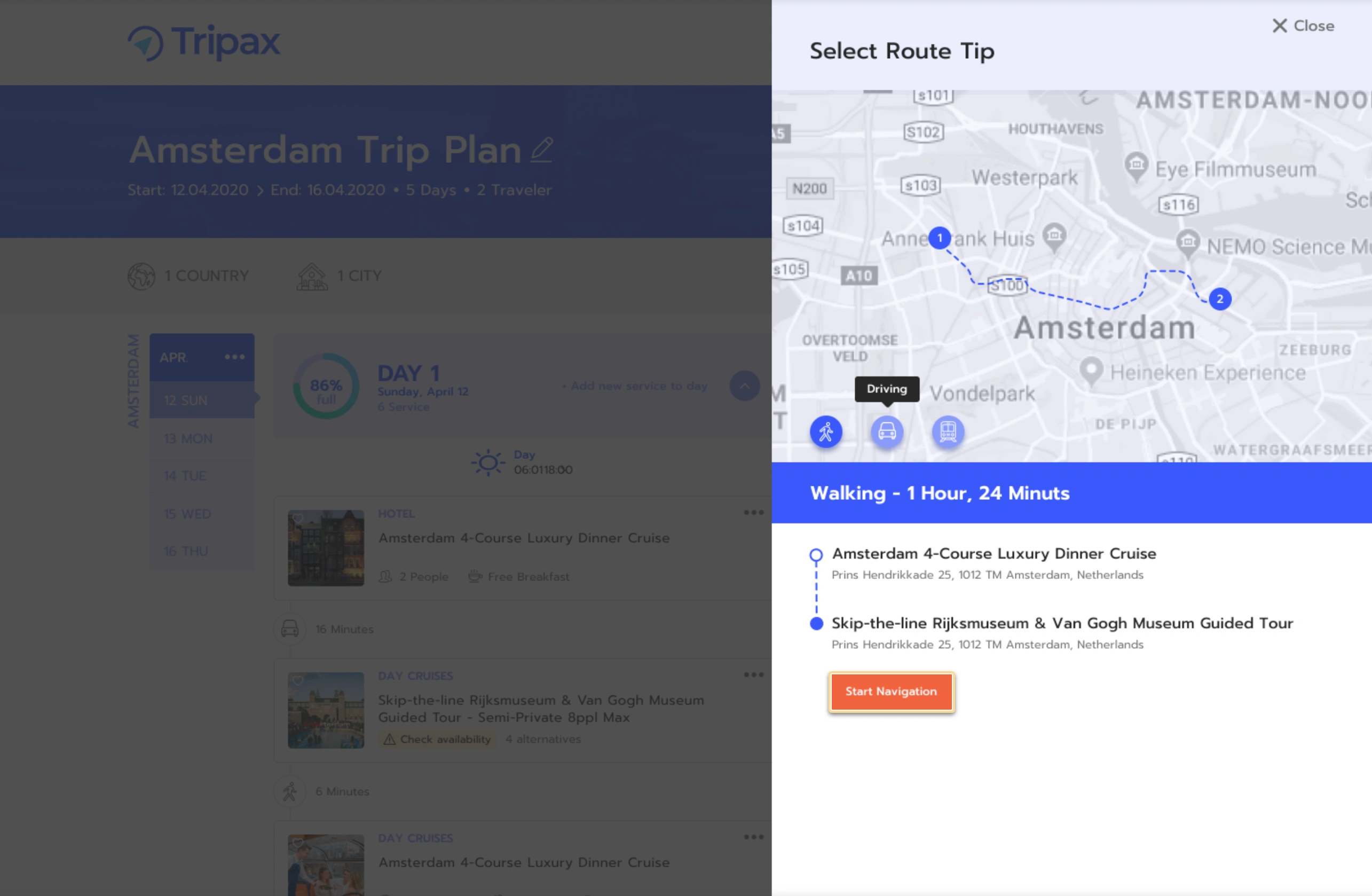
Task: Click the Day sun weather icon
Action: pos(488,462)
